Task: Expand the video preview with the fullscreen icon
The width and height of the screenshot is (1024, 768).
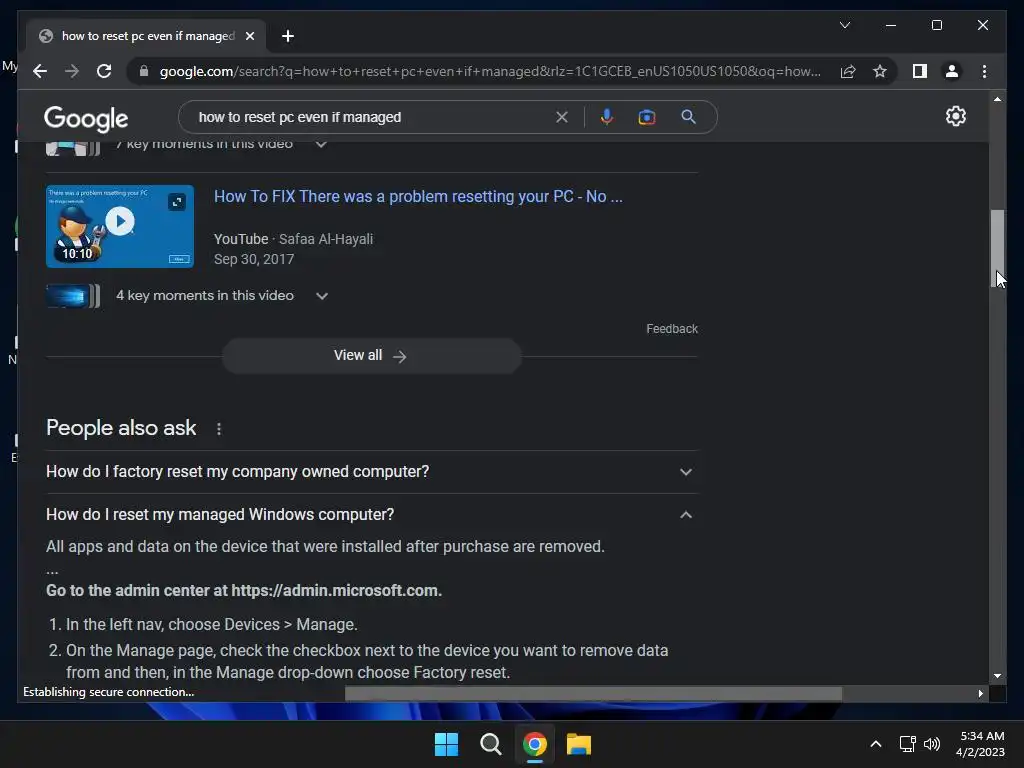Action: (x=177, y=202)
